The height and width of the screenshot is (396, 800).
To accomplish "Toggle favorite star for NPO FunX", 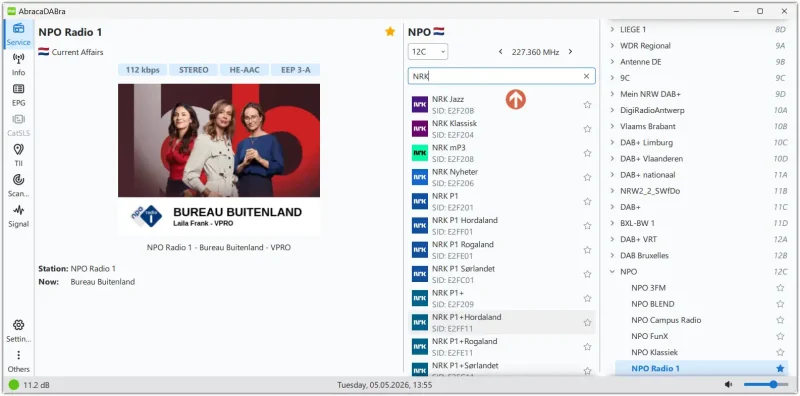I will point(780,336).
